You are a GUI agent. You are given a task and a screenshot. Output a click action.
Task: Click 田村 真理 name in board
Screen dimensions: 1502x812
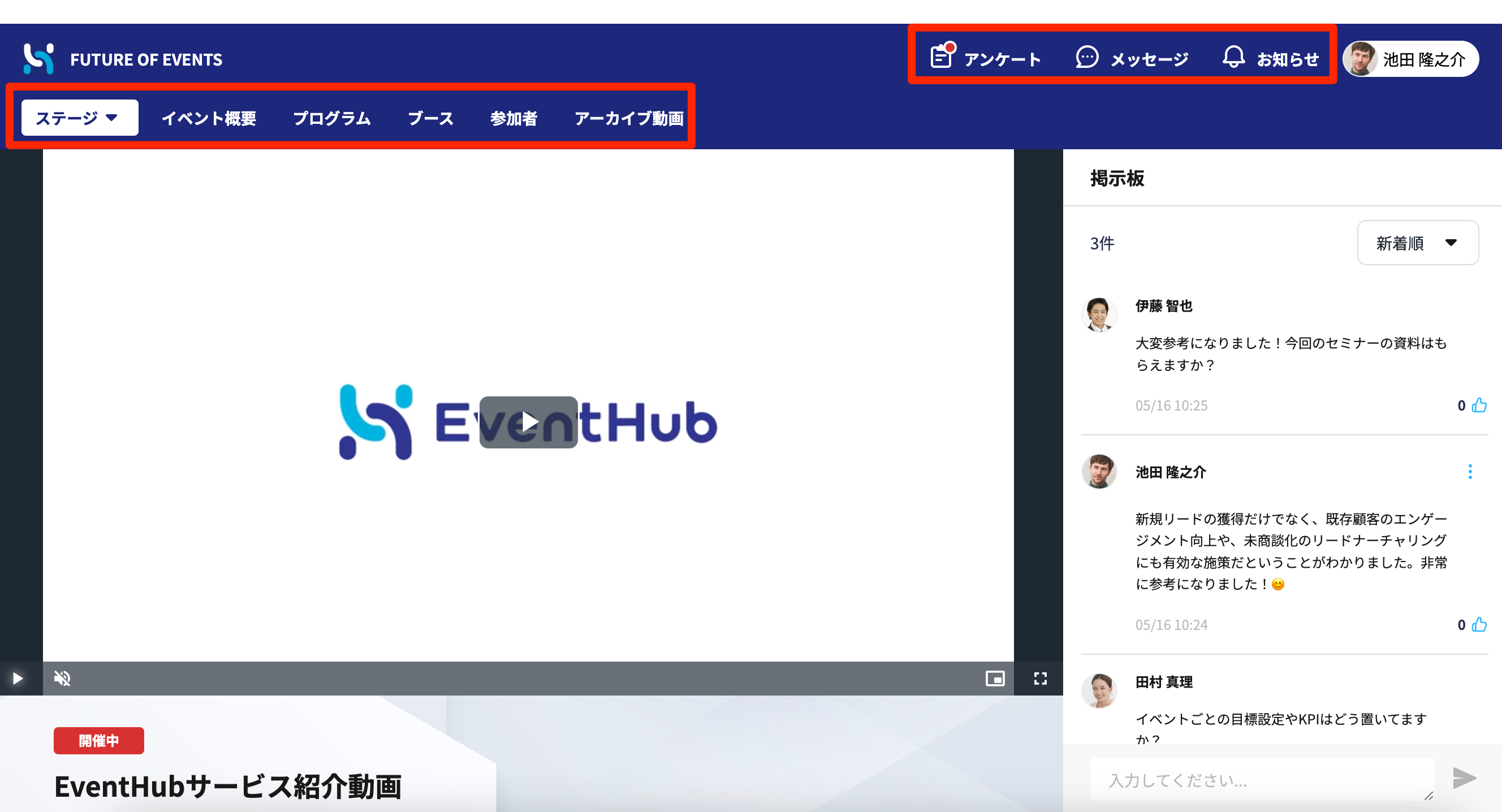coord(1164,682)
